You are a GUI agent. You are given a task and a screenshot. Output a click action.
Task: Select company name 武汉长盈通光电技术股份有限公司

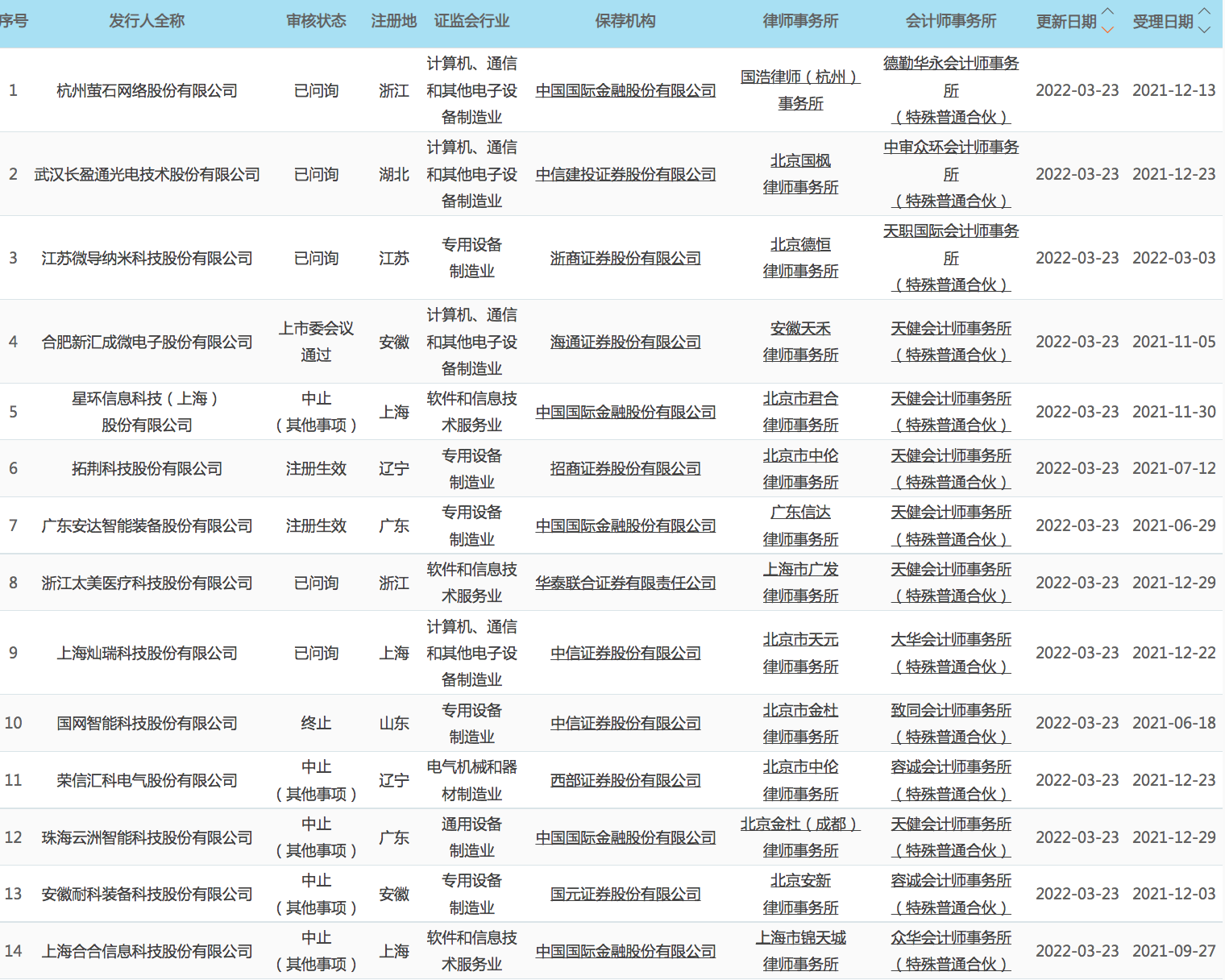(x=147, y=174)
